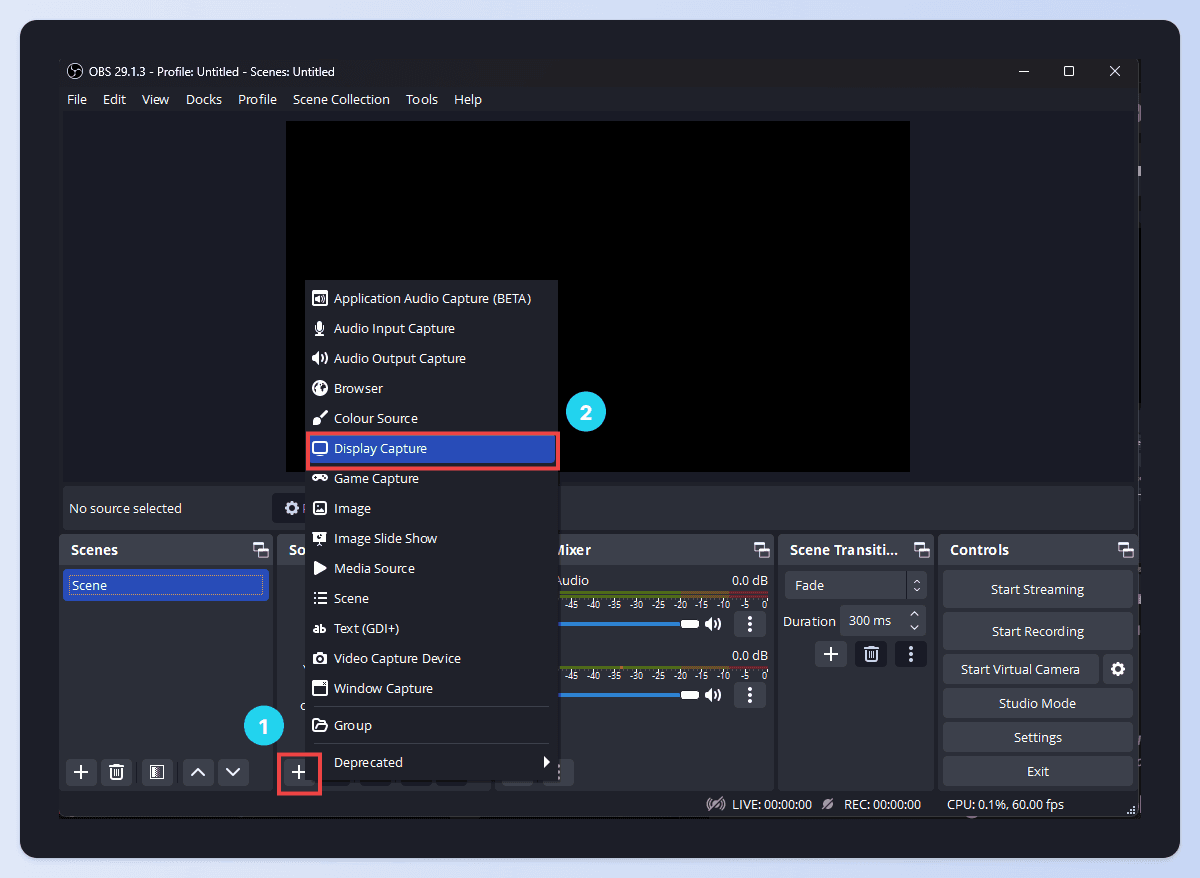The width and height of the screenshot is (1200, 878).
Task: Open the Fade transition dropdown
Action: [855, 585]
